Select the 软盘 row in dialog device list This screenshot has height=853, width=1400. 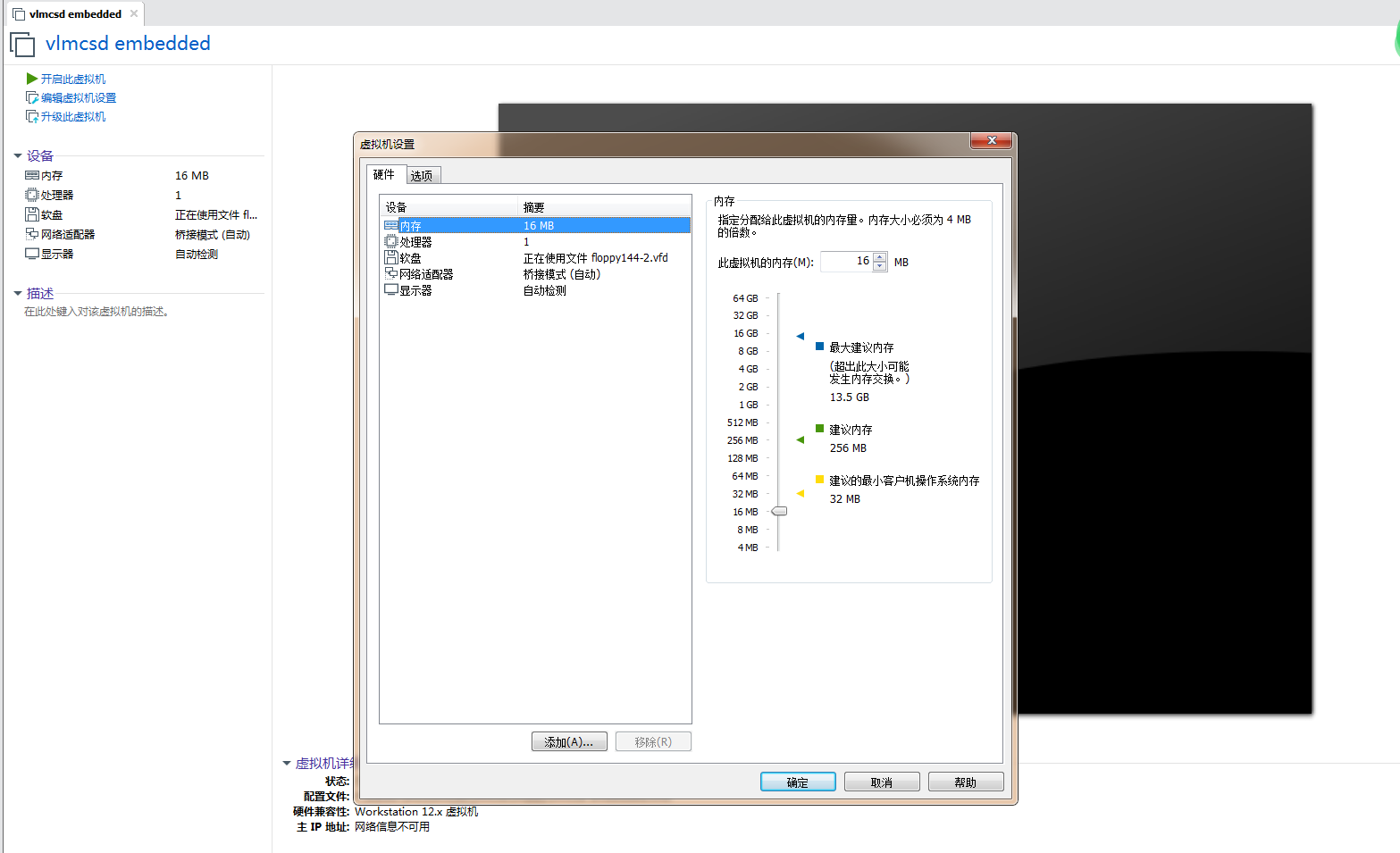point(536,257)
